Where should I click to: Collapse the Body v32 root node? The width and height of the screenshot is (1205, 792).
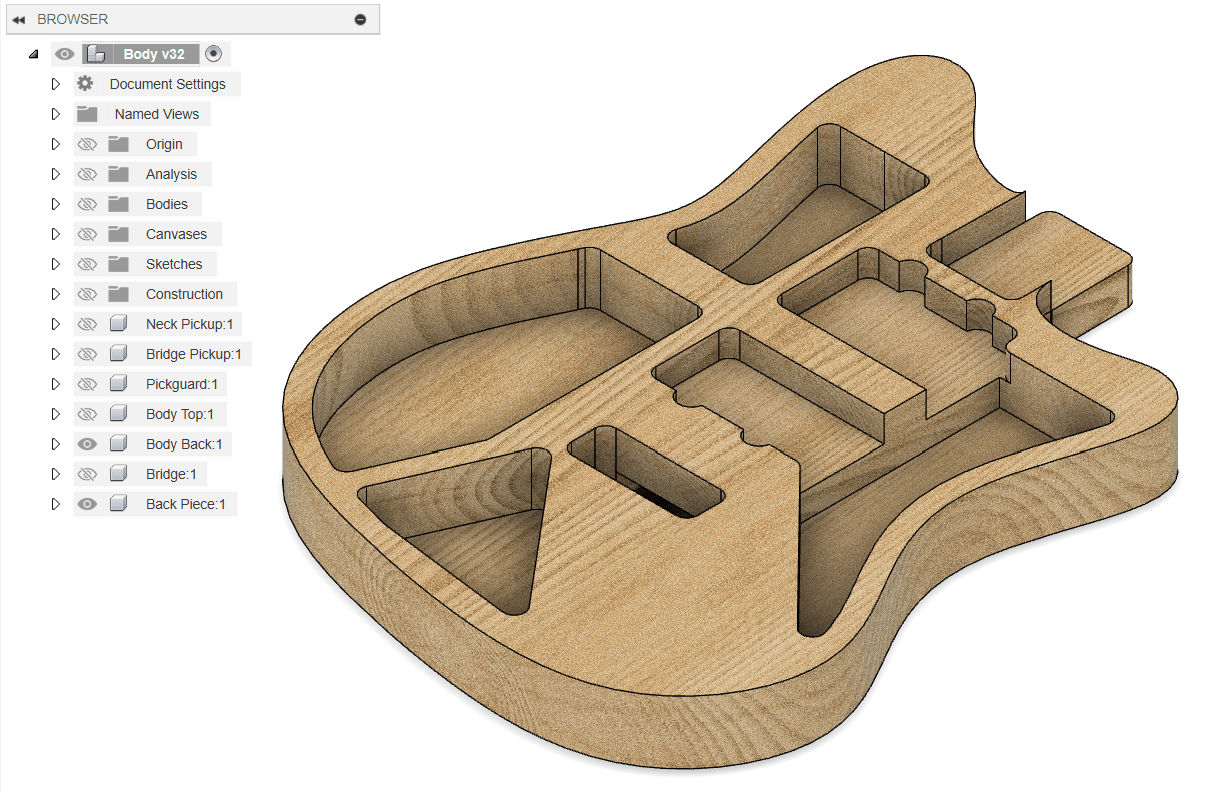click(x=34, y=54)
